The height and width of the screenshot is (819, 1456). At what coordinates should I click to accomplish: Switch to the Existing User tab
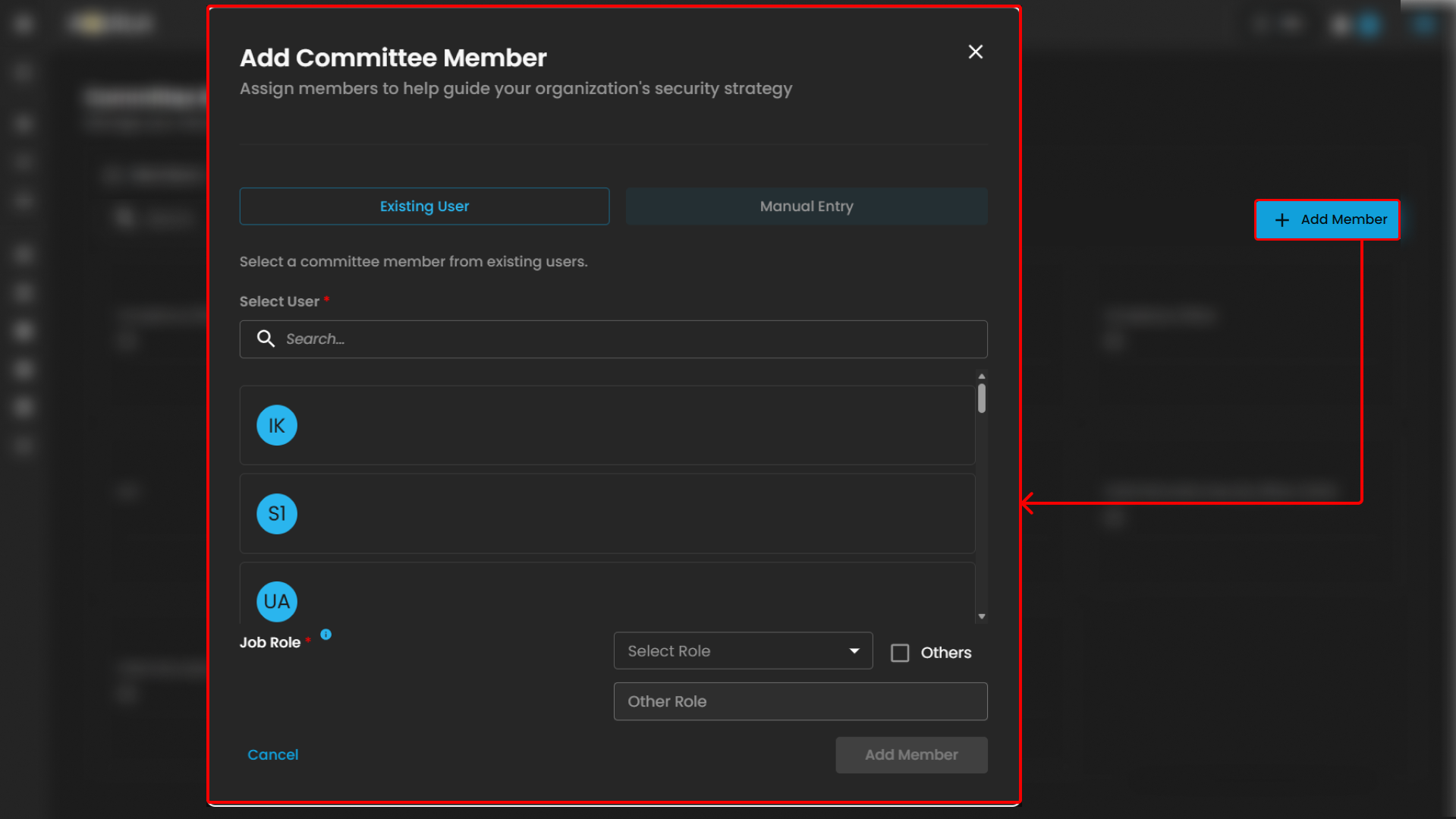[424, 206]
